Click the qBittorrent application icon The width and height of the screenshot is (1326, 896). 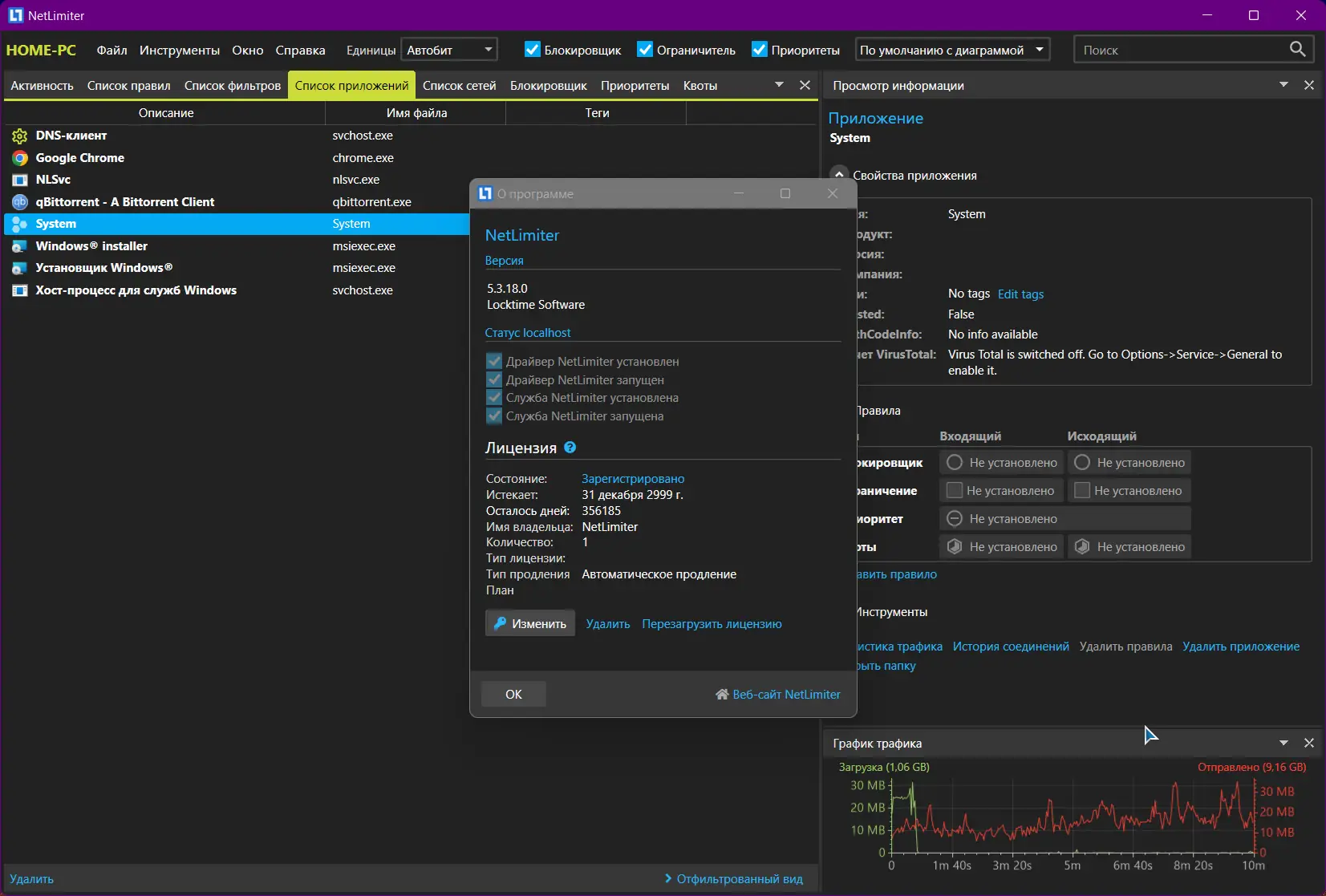tap(20, 202)
